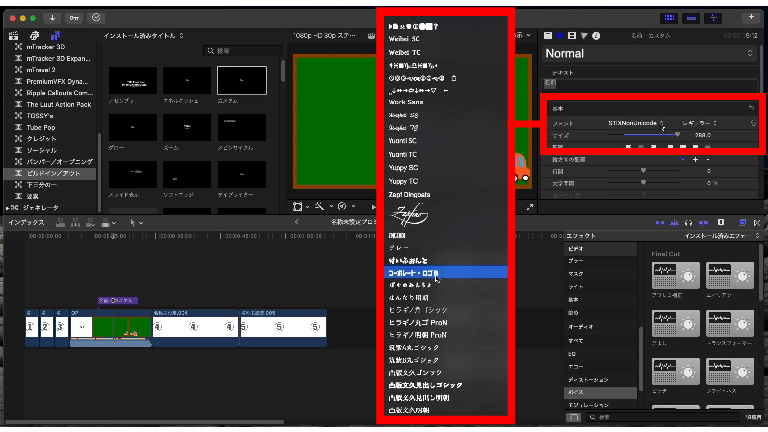Click in the inspector text entry field
This screenshot has height=432, width=768.
point(649,84)
